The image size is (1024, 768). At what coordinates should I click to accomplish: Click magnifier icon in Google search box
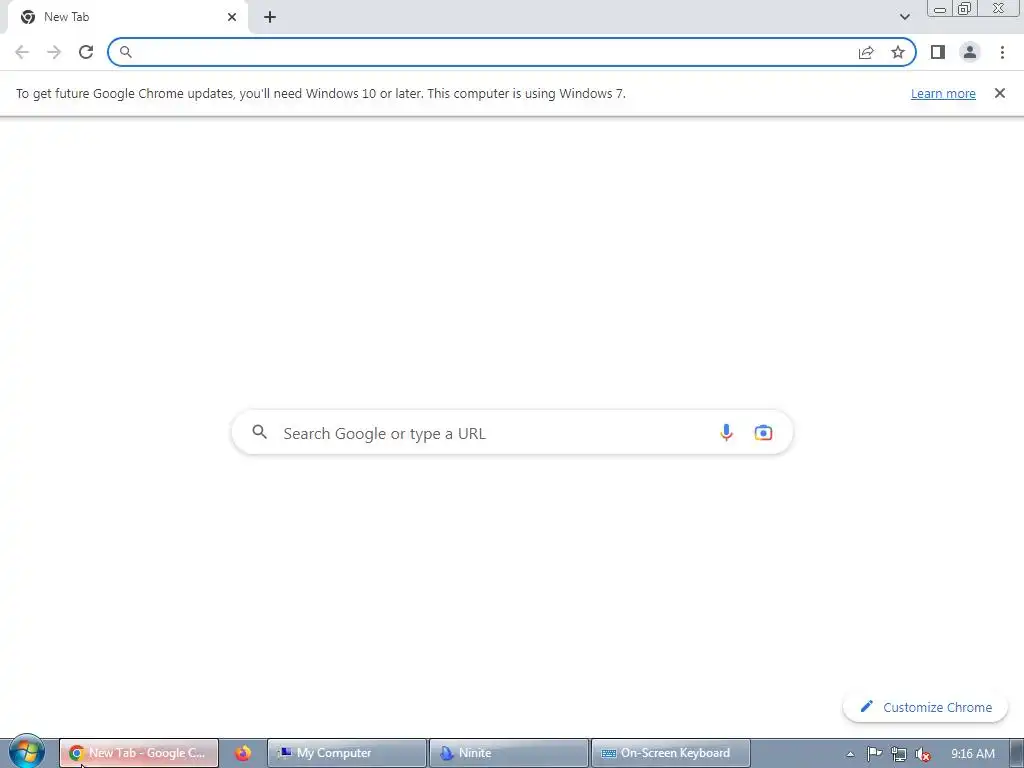point(259,432)
